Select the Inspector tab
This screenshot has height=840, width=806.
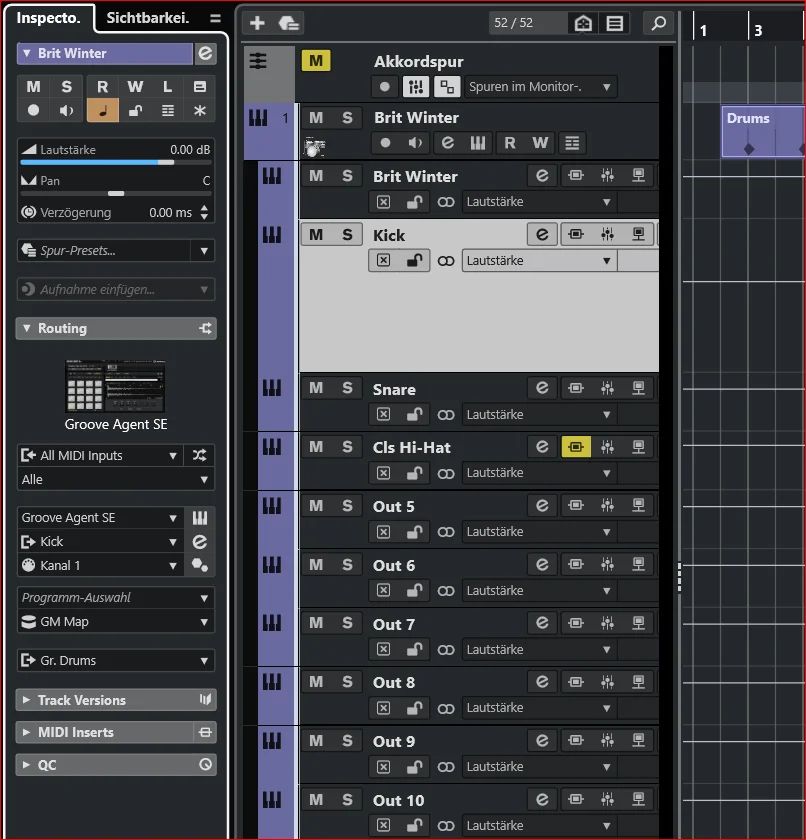tap(48, 18)
